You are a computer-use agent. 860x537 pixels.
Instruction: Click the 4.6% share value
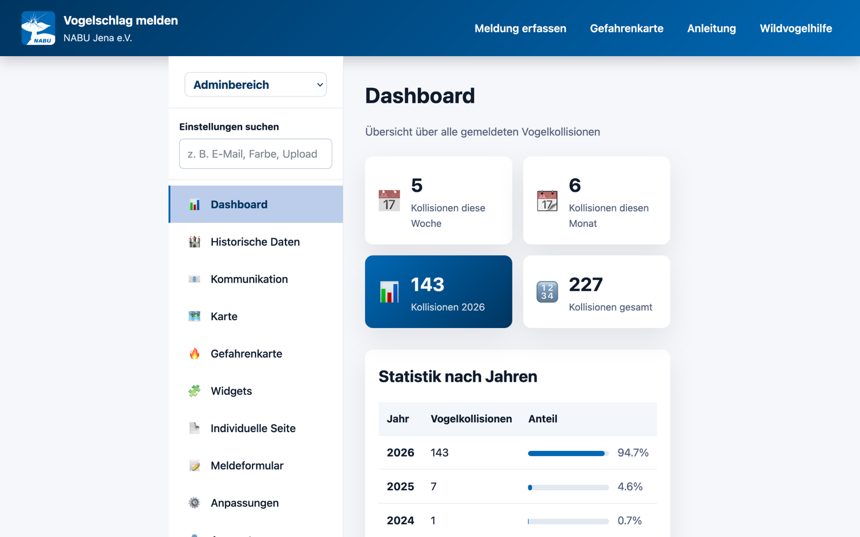click(630, 487)
